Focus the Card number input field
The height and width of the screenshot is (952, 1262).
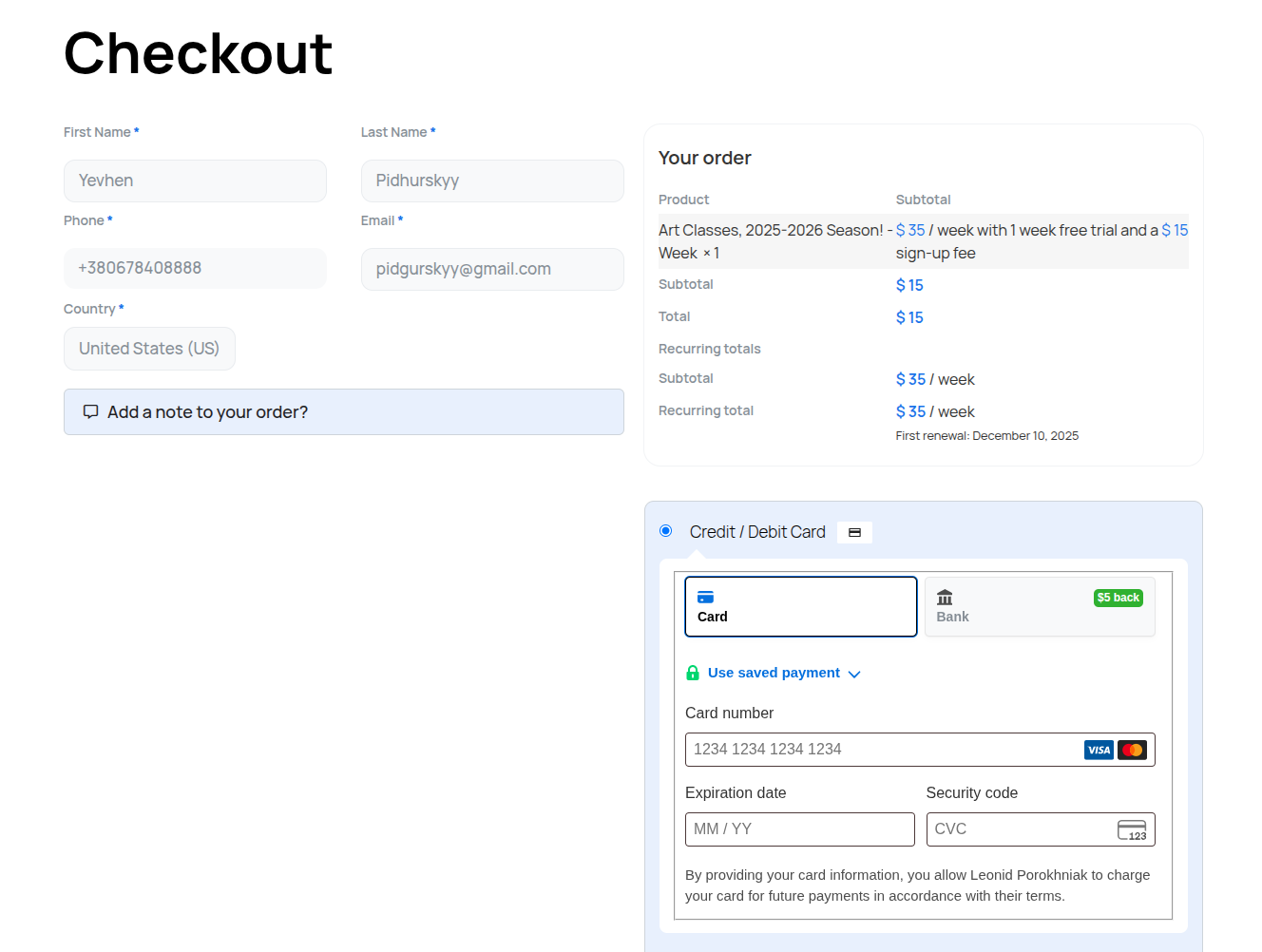click(884, 750)
